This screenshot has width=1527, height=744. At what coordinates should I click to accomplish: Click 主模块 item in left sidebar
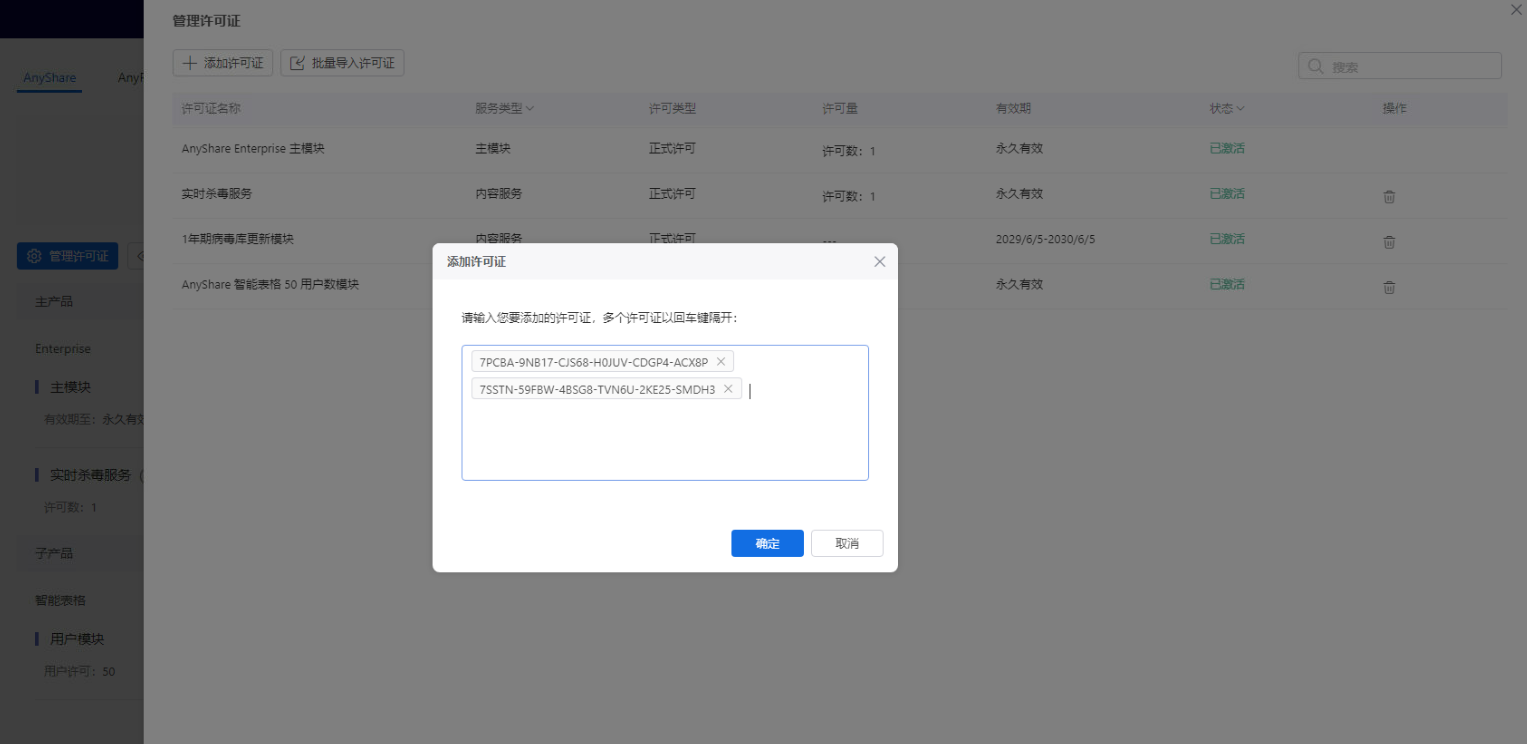point(70,387)
